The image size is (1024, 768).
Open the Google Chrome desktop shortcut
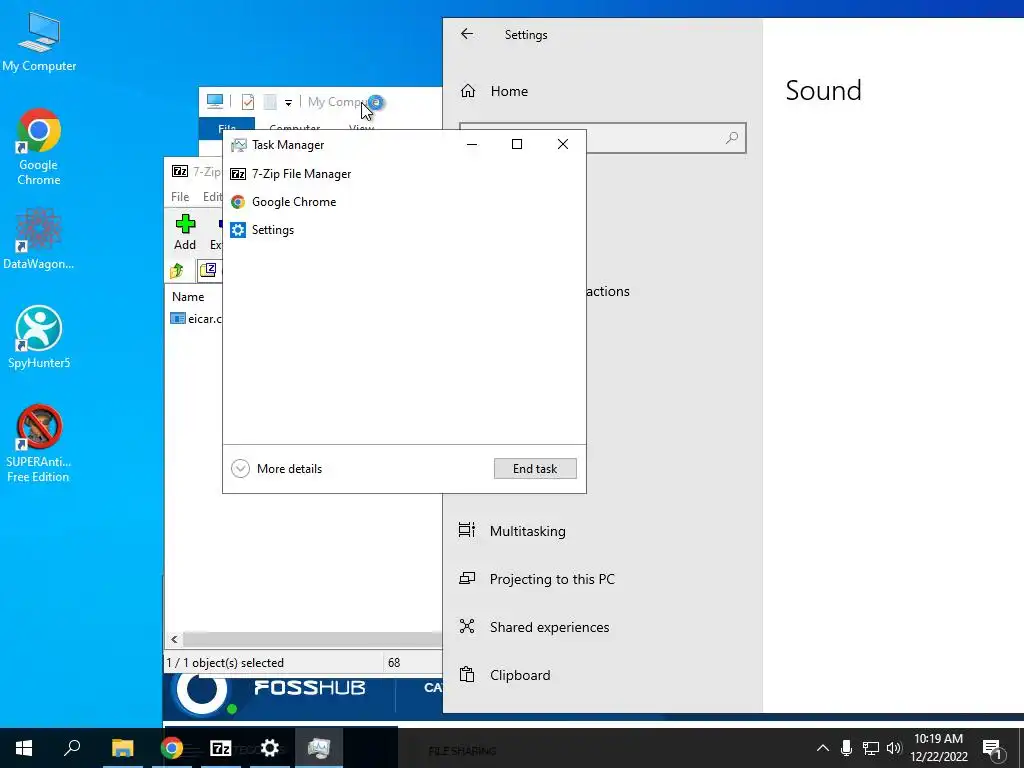(39, 148)
